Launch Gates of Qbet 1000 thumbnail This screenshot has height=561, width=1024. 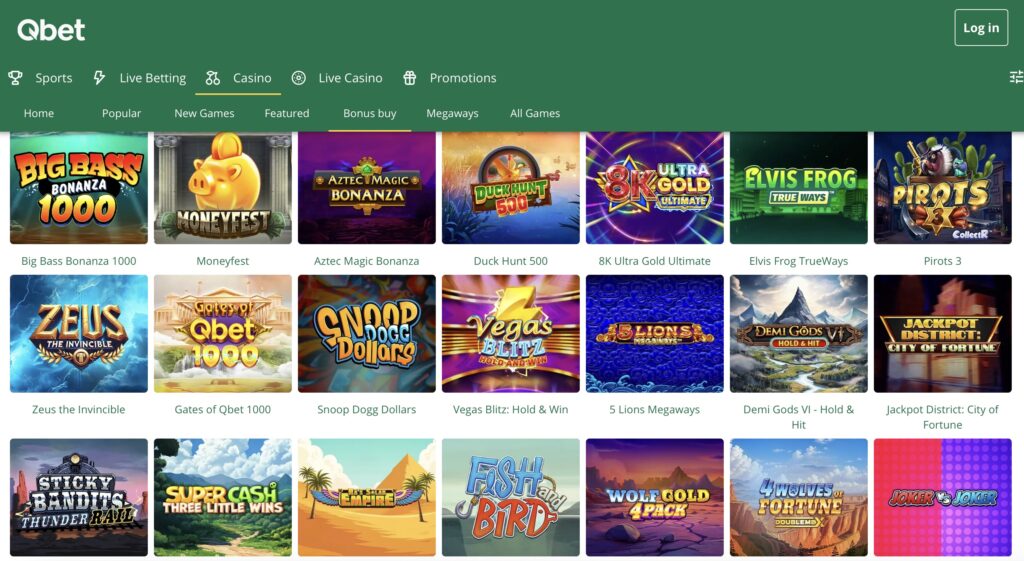[x=223, y=334]
